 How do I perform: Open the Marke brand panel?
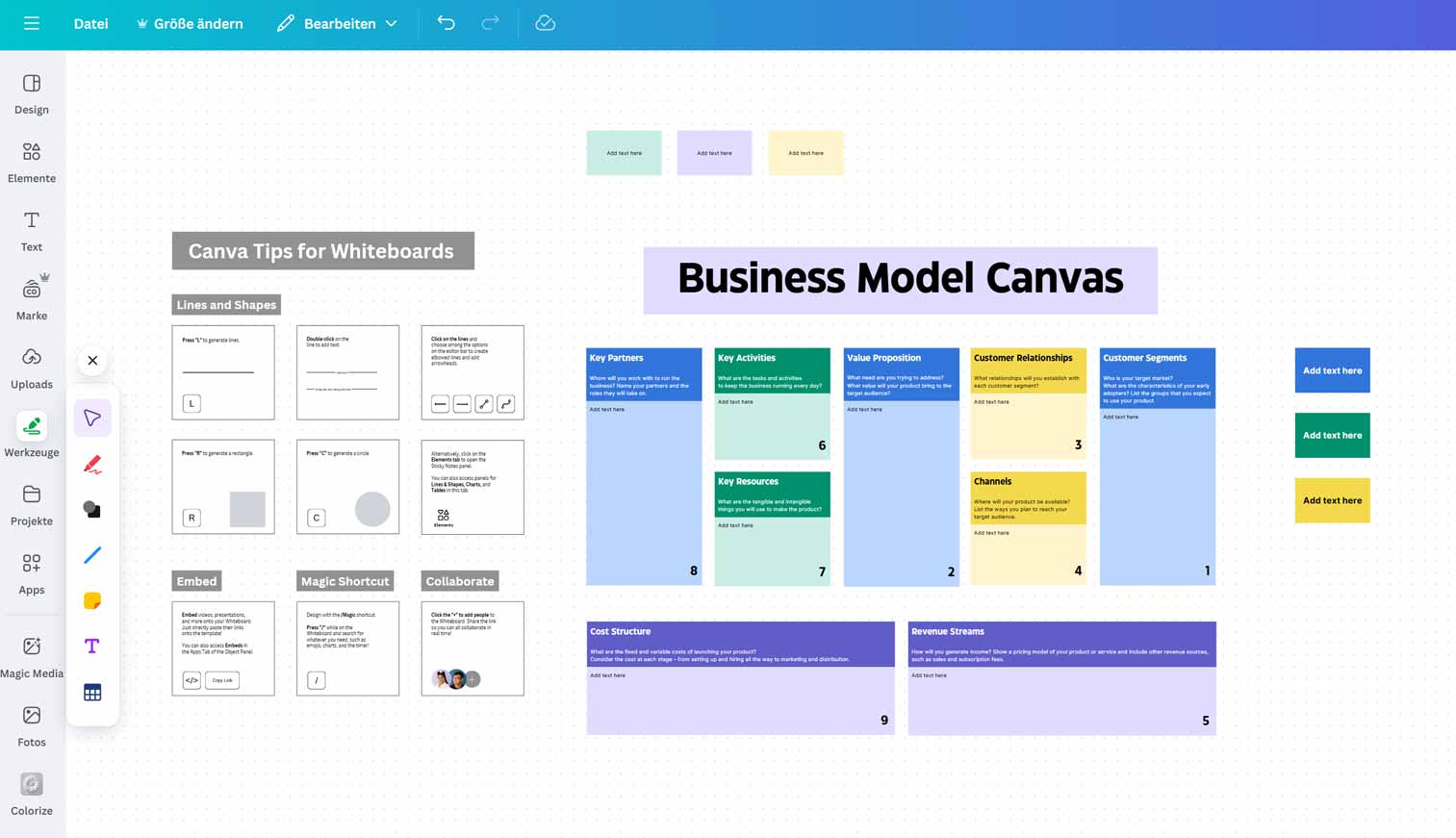click(x=32, y=299)
